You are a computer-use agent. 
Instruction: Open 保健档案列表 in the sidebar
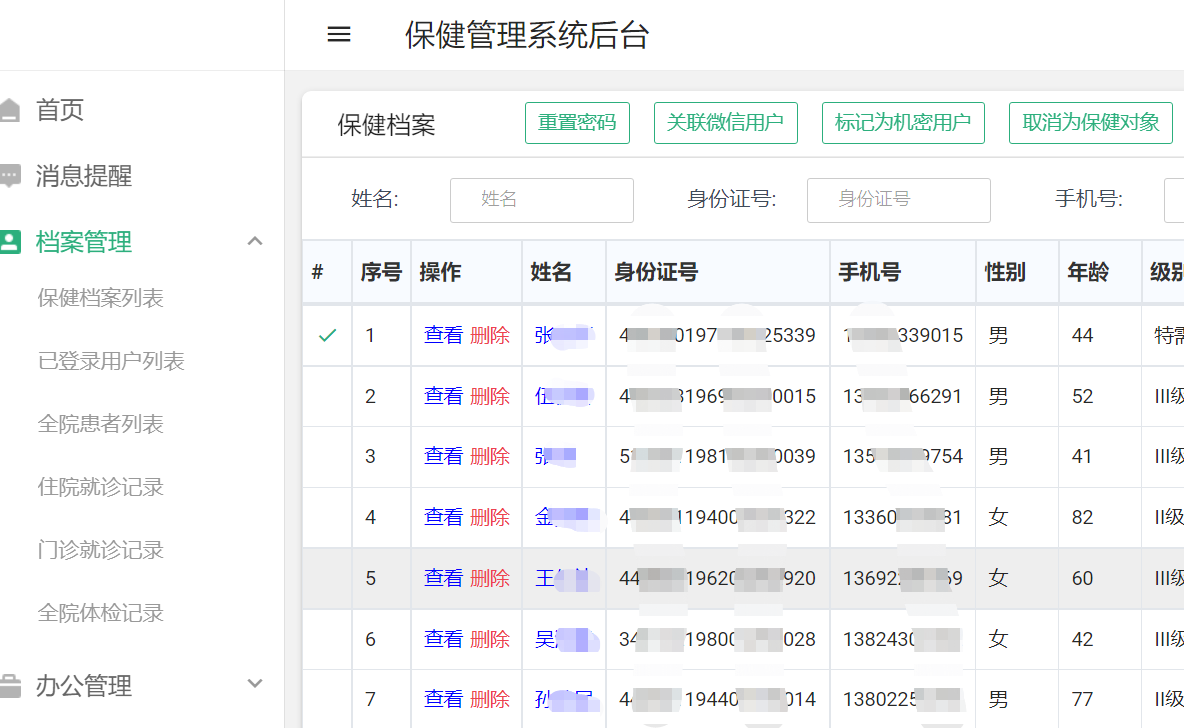click(100, 298)
